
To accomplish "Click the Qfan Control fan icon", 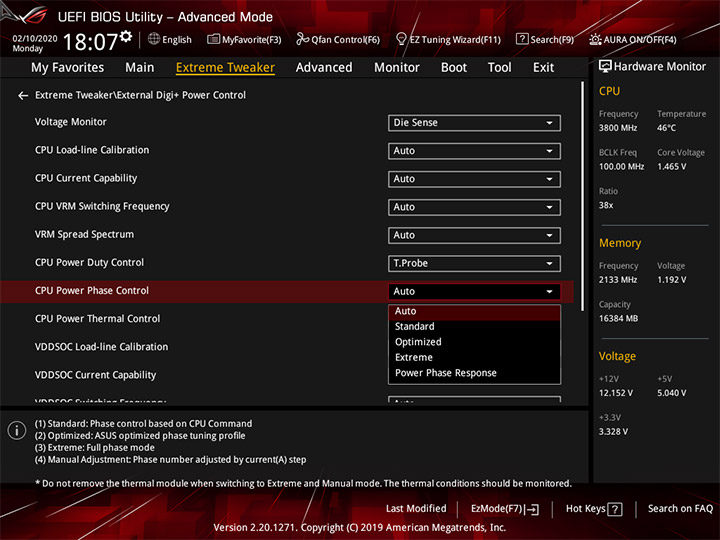I will (302, 39).
